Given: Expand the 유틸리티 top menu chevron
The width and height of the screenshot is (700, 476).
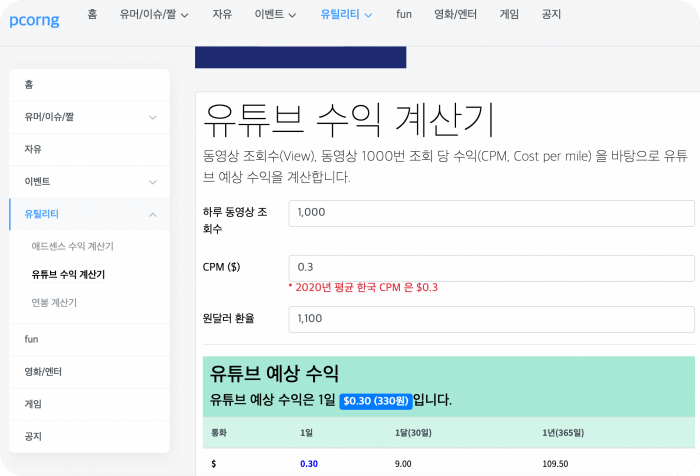Looking at the screenshot, I should coord(368,15).
